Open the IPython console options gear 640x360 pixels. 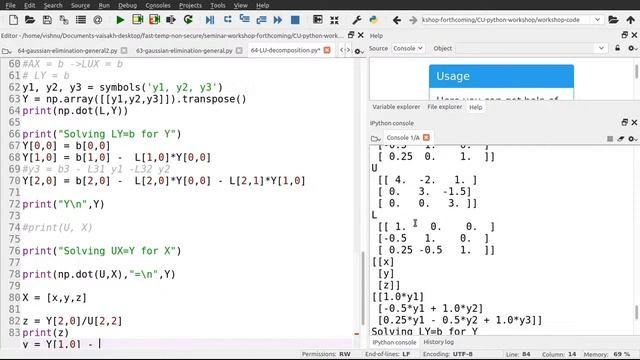tap(632, 139)
